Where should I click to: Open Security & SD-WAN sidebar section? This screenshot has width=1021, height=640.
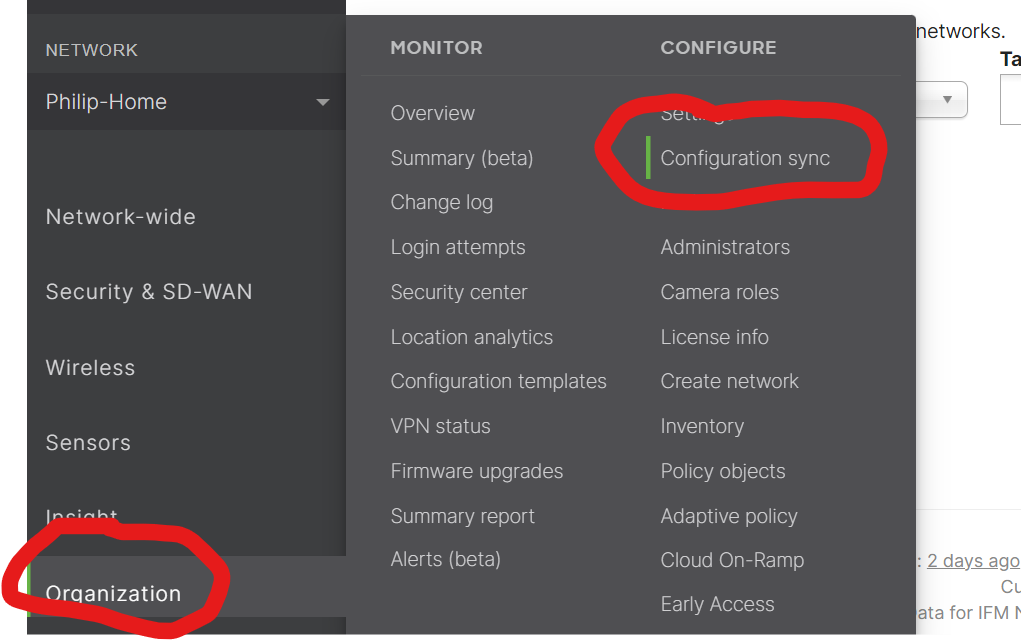pyautogui.click(x=149, y=292)
